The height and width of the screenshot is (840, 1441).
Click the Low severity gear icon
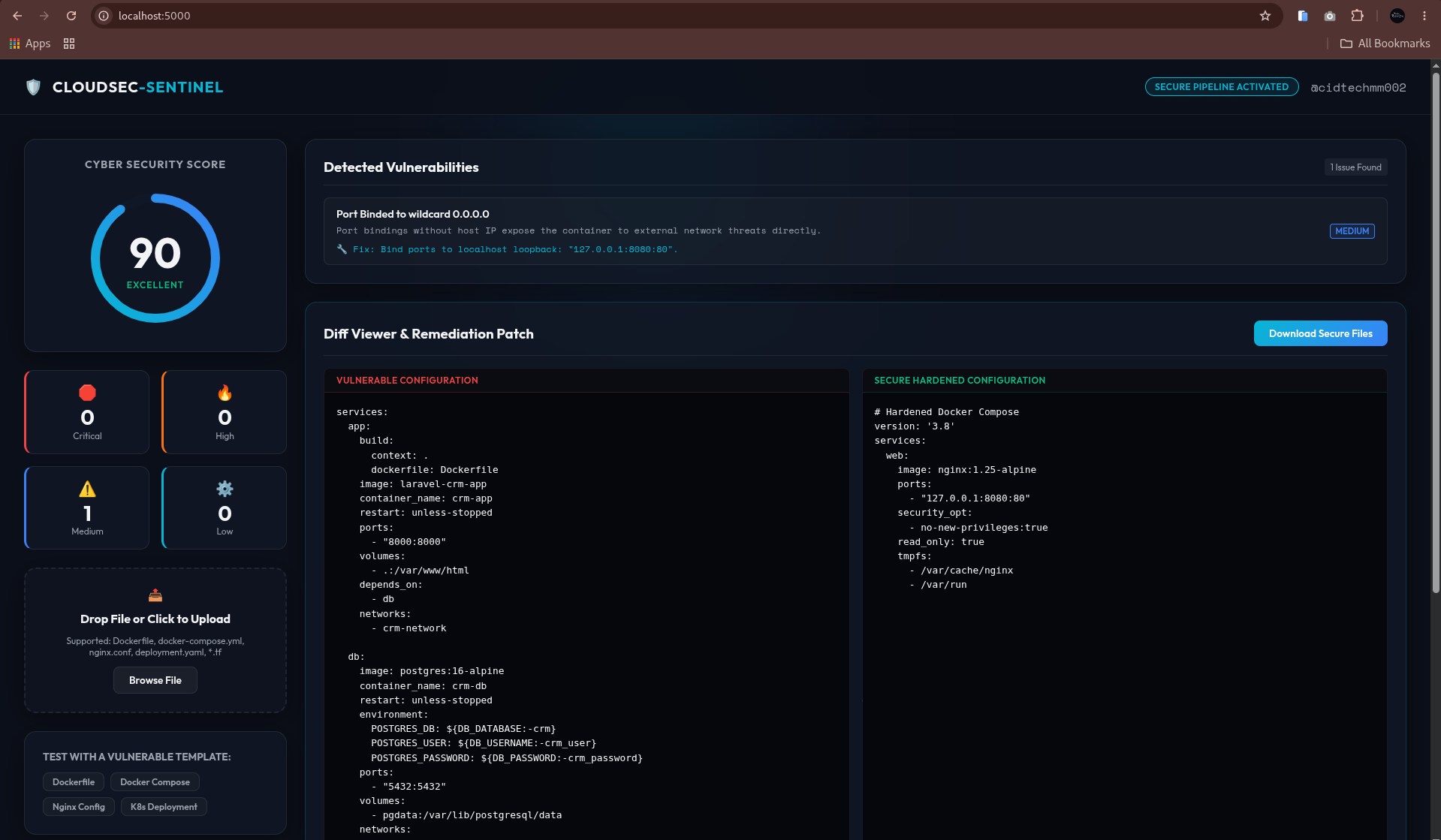click(225, 489)
